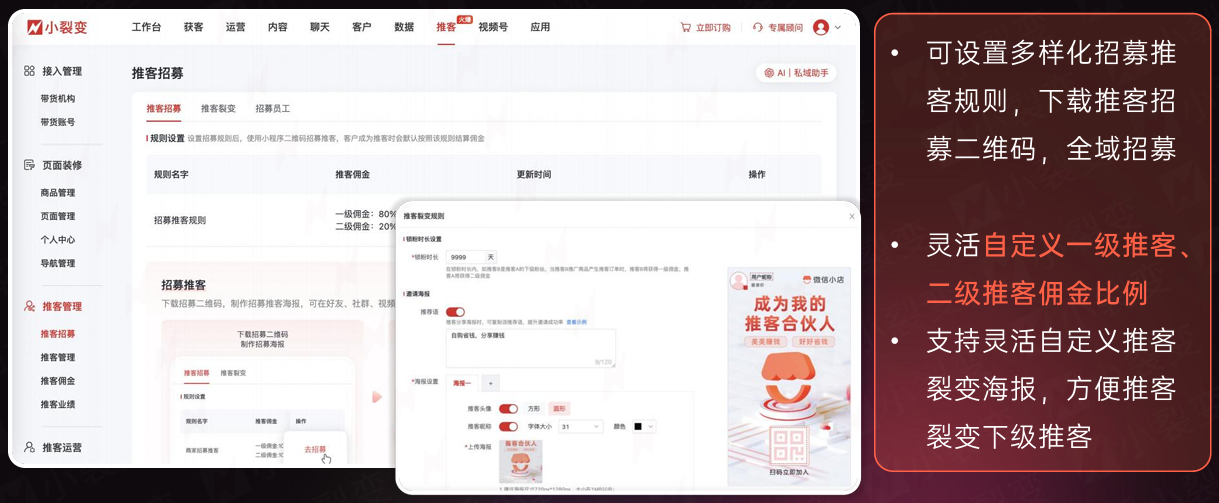
Task: Switch to the 推客裂变 tab
Action: pos(218,108)
